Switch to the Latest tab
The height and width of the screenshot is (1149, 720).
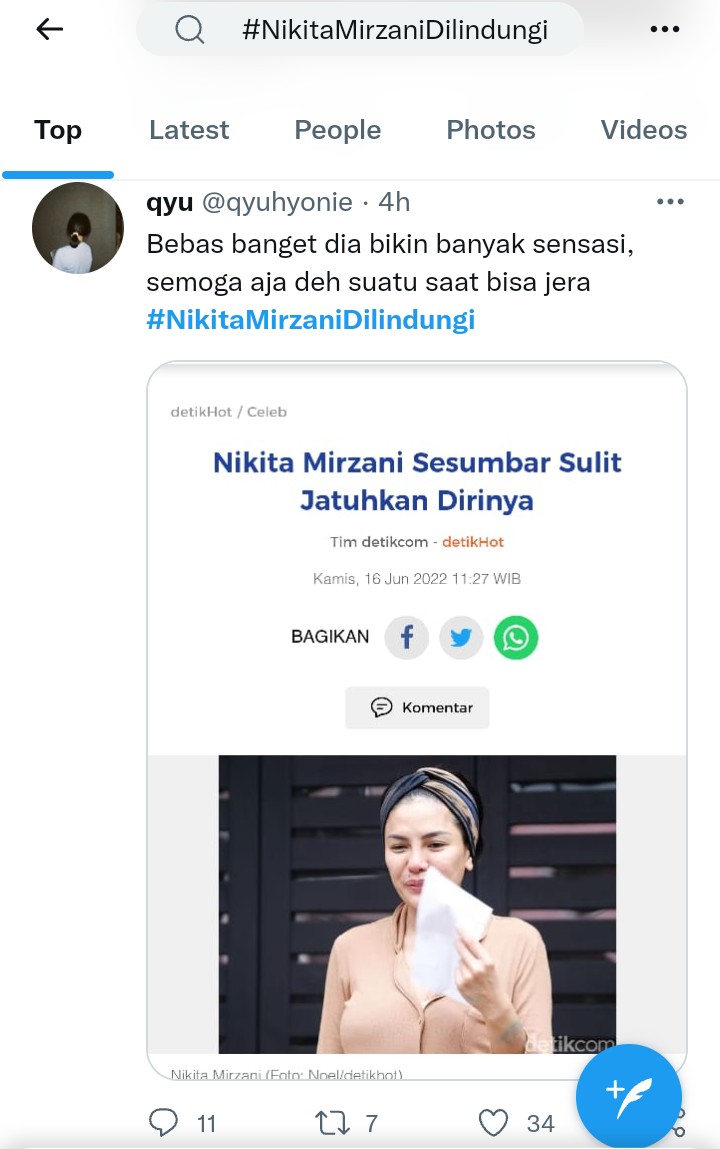click(x=189, y=130)
